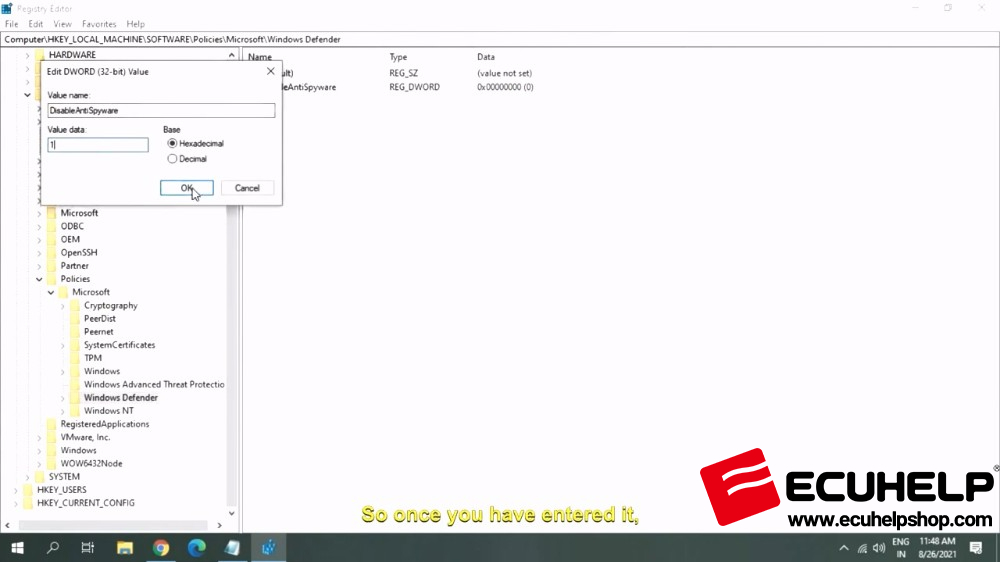1000x562 pixels.
Task: Open the notification center icon
Action: [x=976, y=548]
